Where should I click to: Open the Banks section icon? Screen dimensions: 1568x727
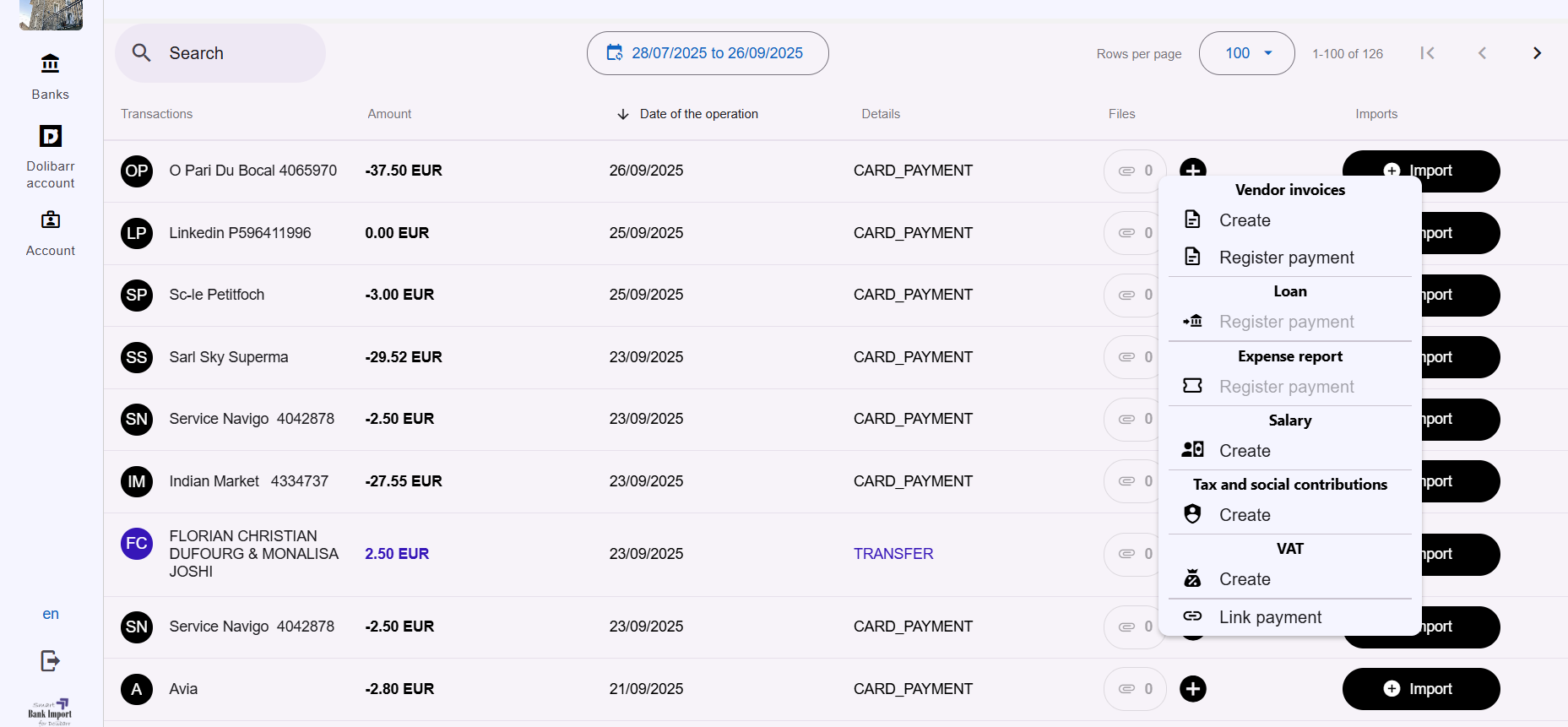point(51,64)
